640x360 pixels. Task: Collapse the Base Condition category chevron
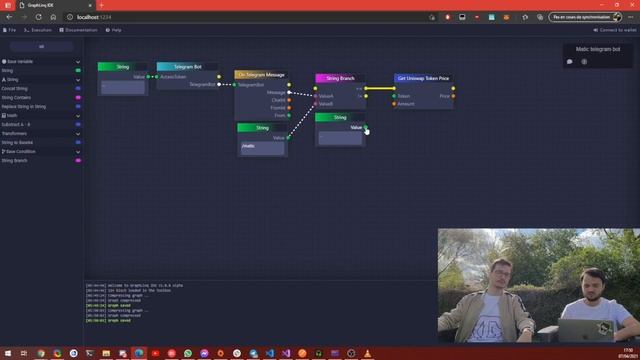pos(78,151)
